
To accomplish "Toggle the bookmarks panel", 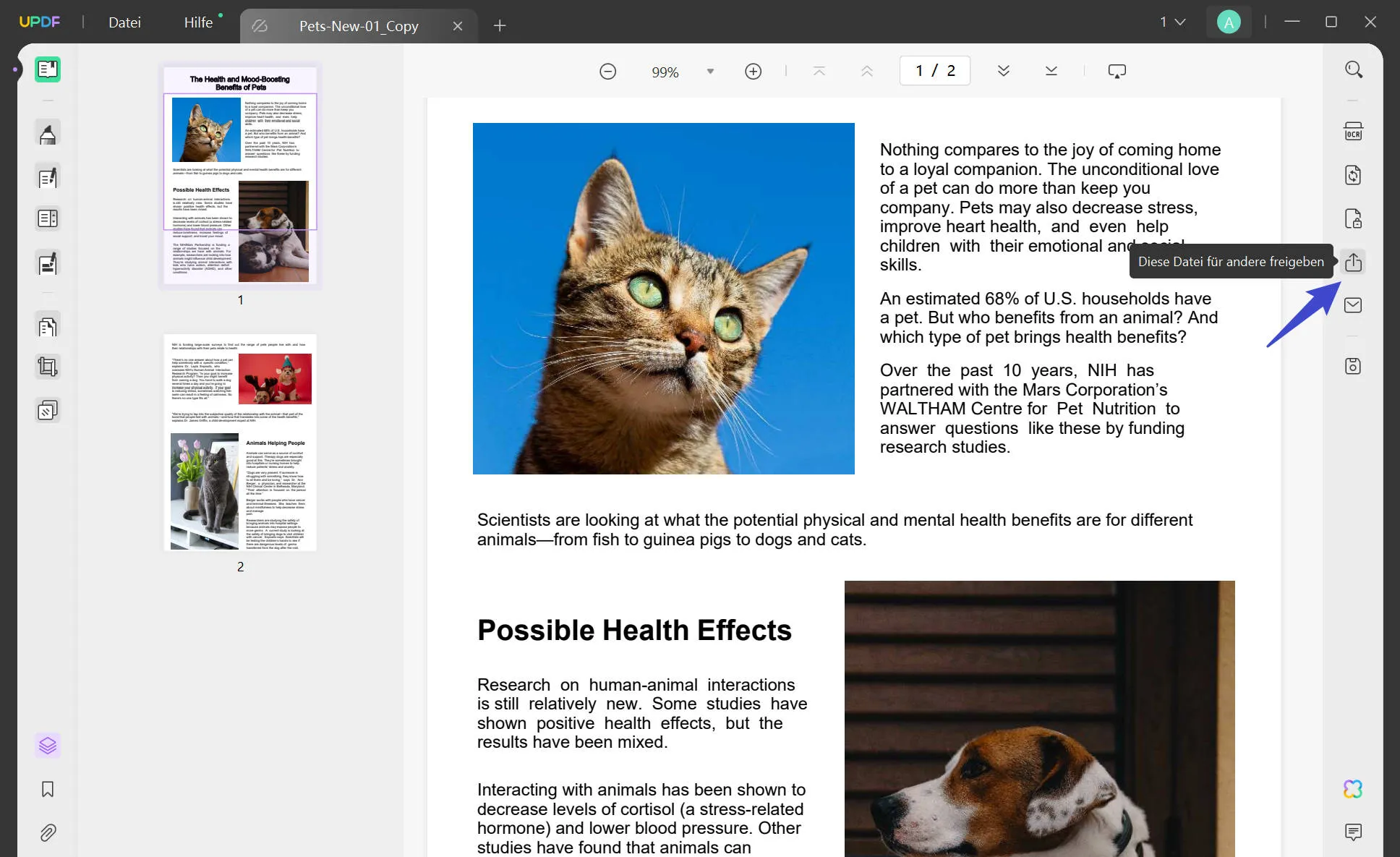I will 48,789.
